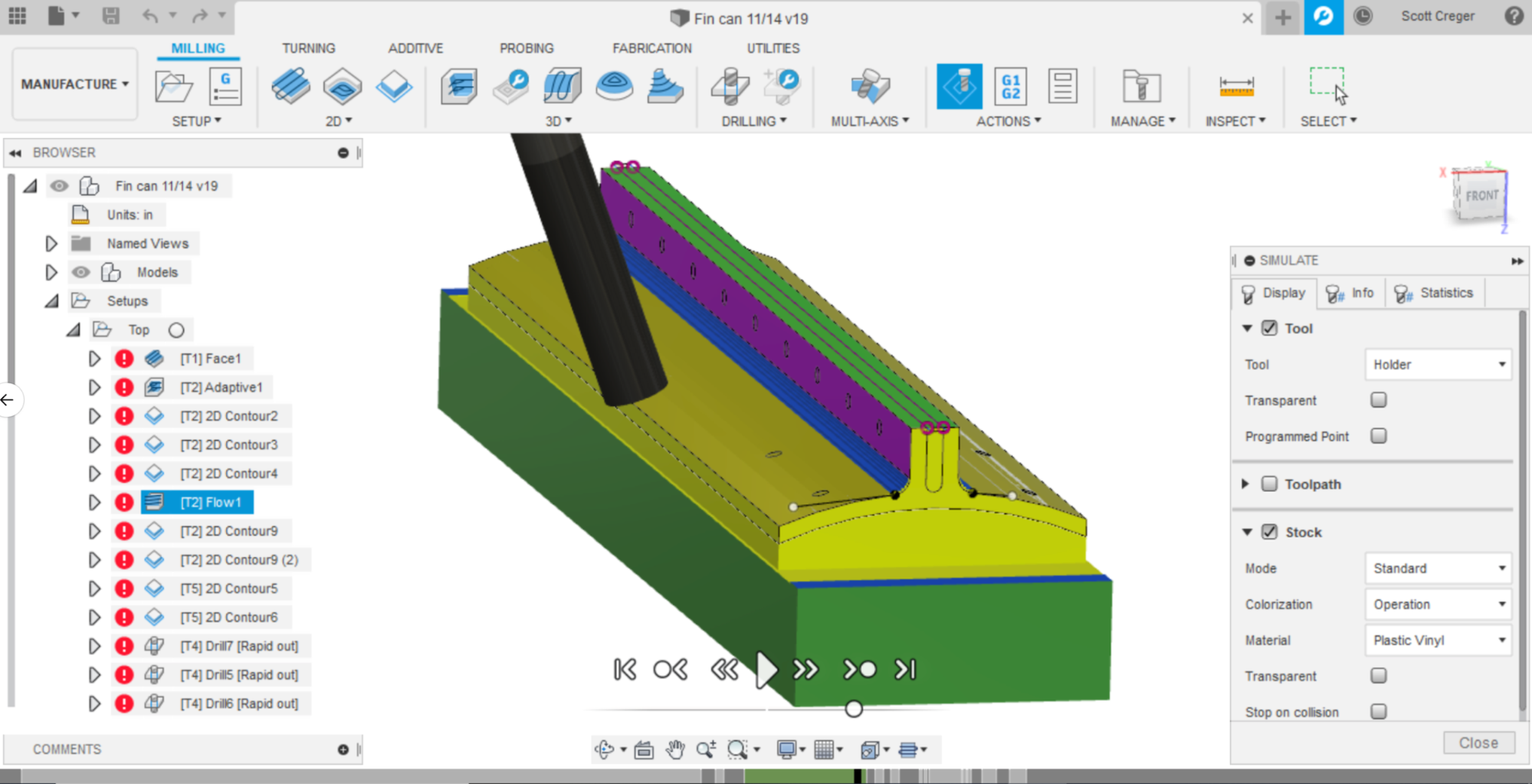Click the Simulate action icon

pos(959,87)
